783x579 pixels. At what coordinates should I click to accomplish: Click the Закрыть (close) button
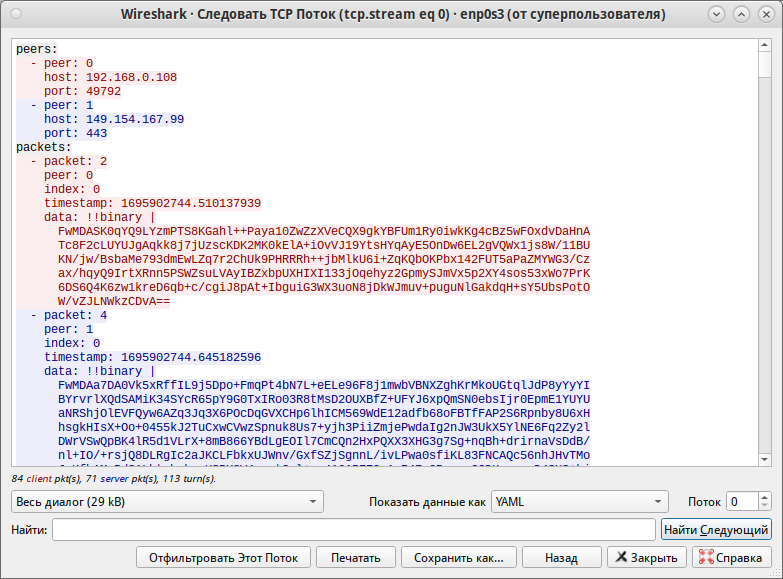coord(647,557)
